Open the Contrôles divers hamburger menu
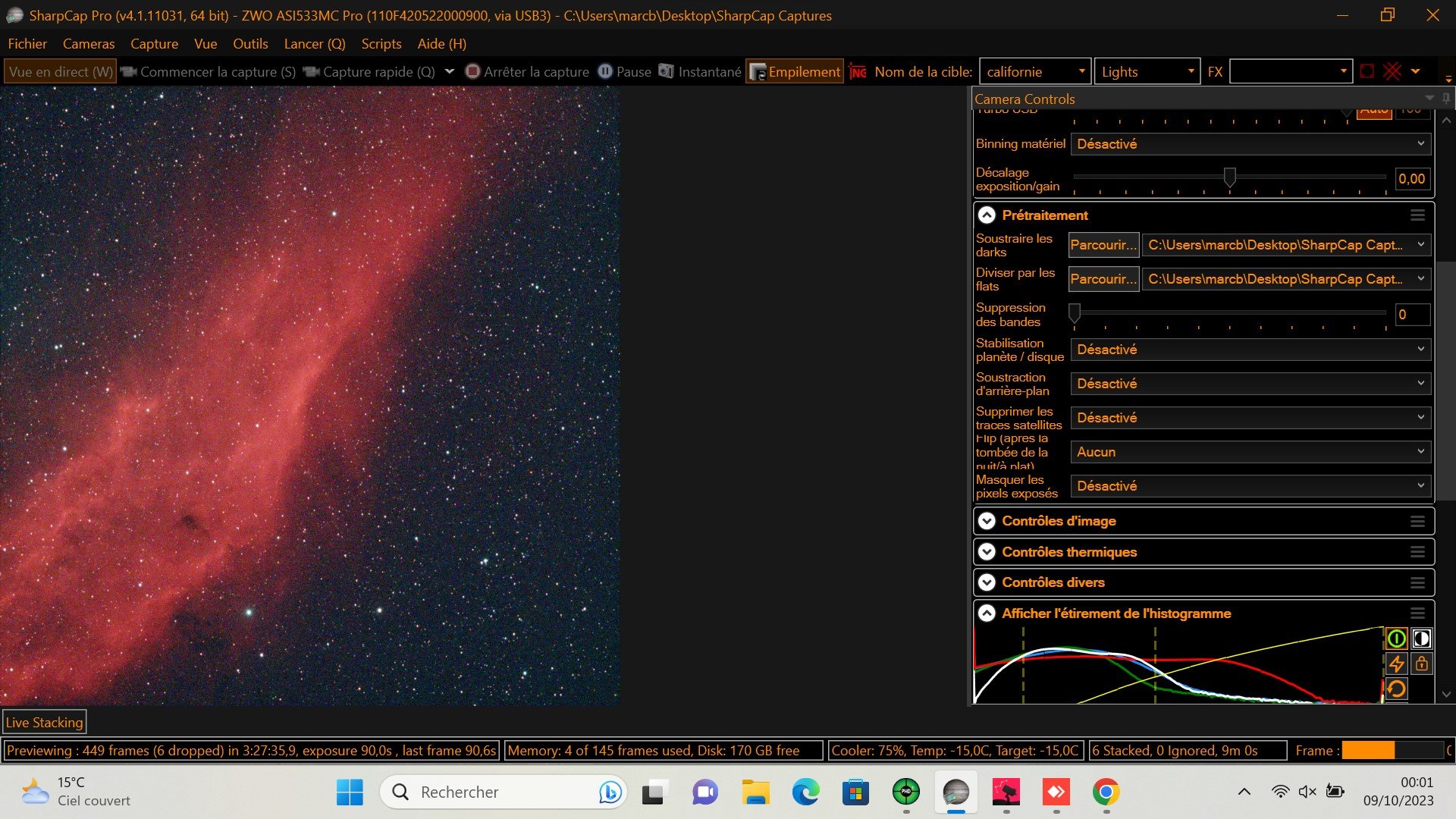 [x=1417, y=582]
